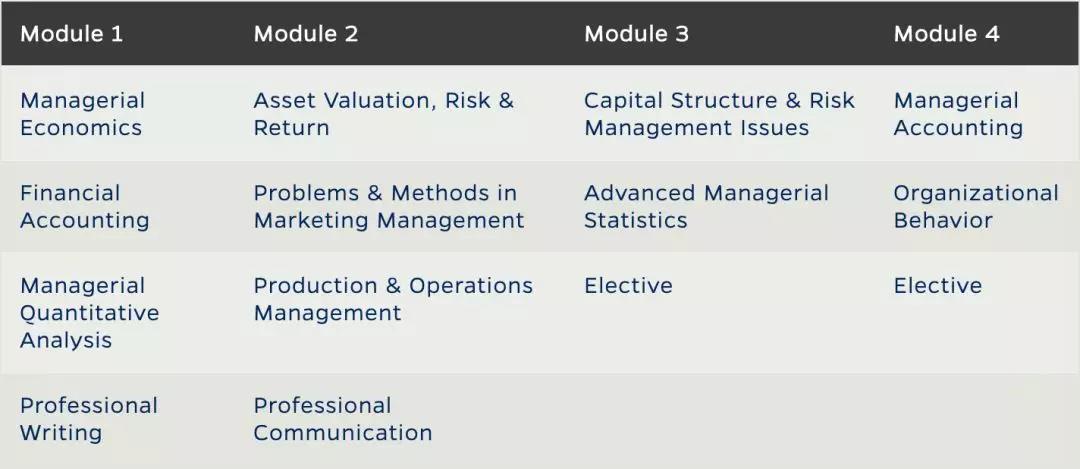Select Production & Operations Management
Screen dimensions: 1080x469
(x=393, y=299)
